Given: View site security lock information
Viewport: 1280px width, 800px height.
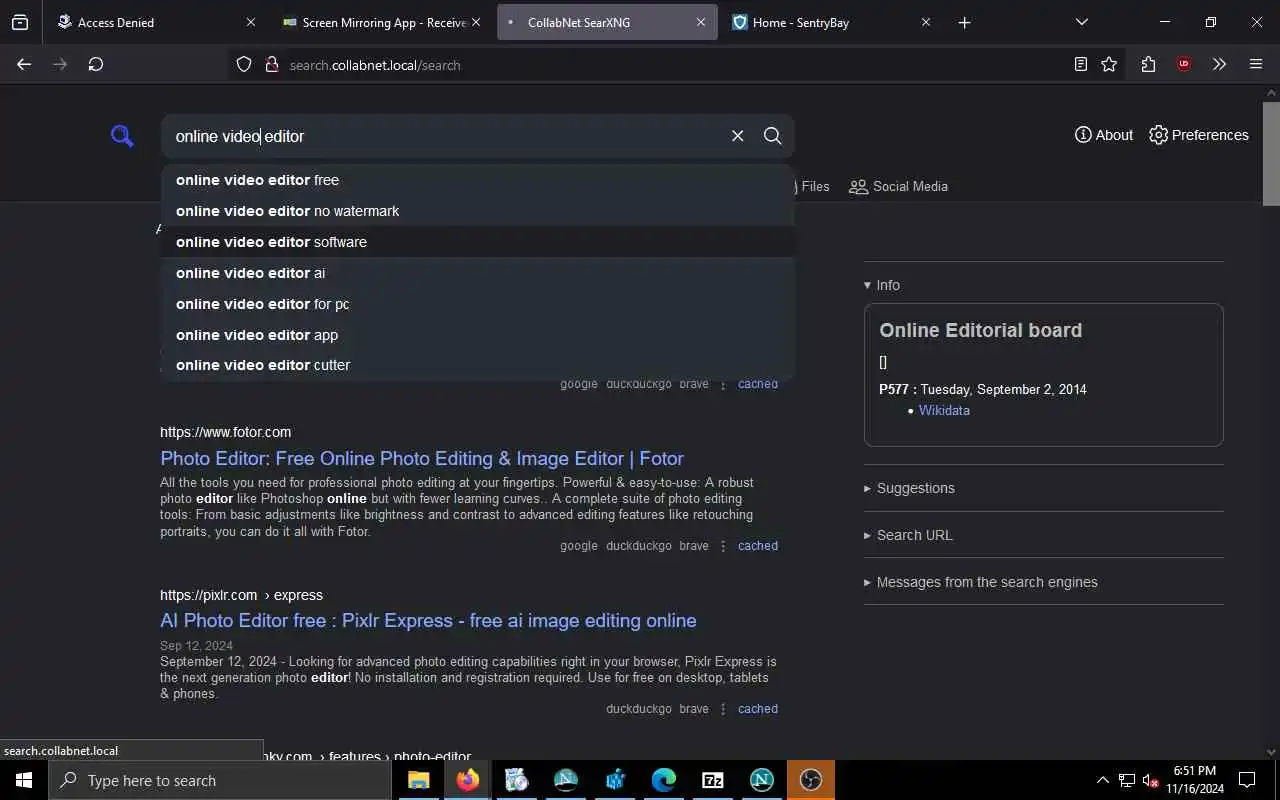Looking at the screenshot, I should pyautogui.click(x=271, y=65).
